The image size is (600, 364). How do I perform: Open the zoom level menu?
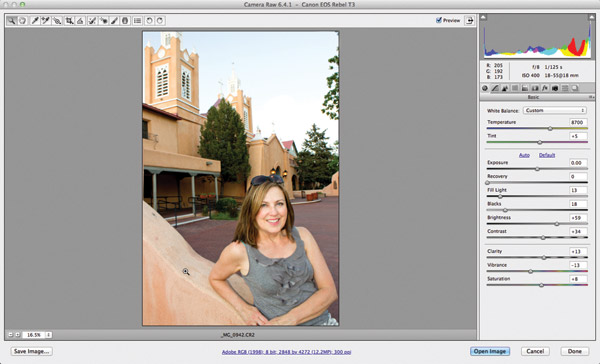pyautogui.click(x=49, y=335)
